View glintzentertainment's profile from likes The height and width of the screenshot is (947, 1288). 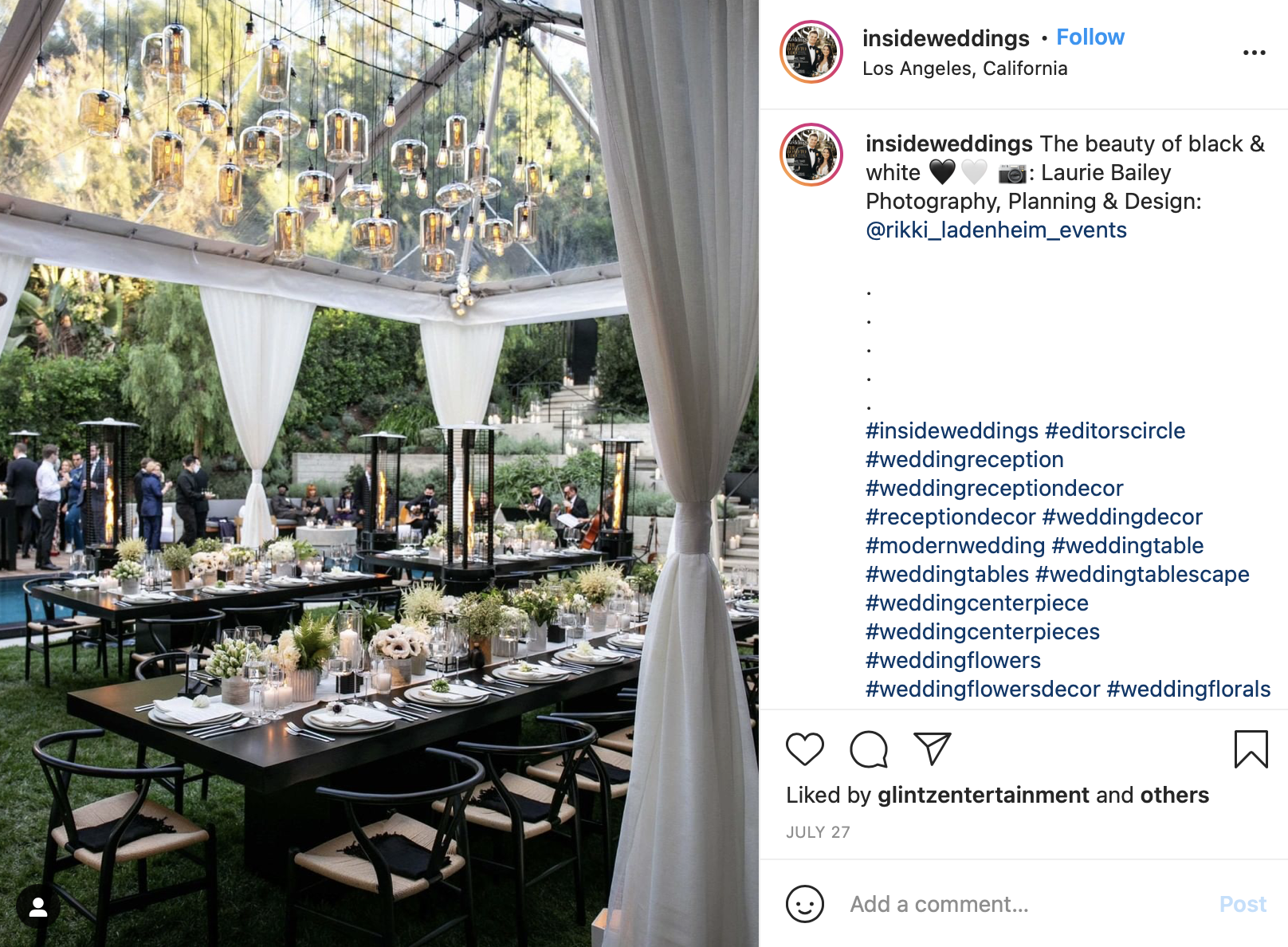[983, 795]
